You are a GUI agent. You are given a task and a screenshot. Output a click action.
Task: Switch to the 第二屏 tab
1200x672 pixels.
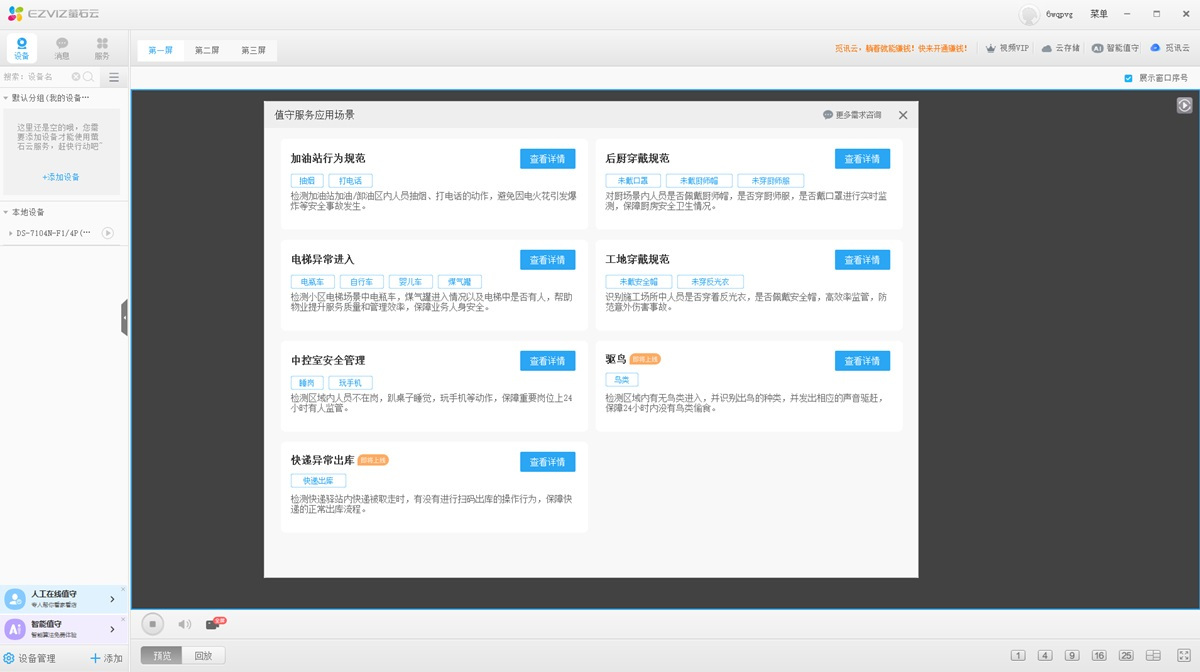pos(207,50)
